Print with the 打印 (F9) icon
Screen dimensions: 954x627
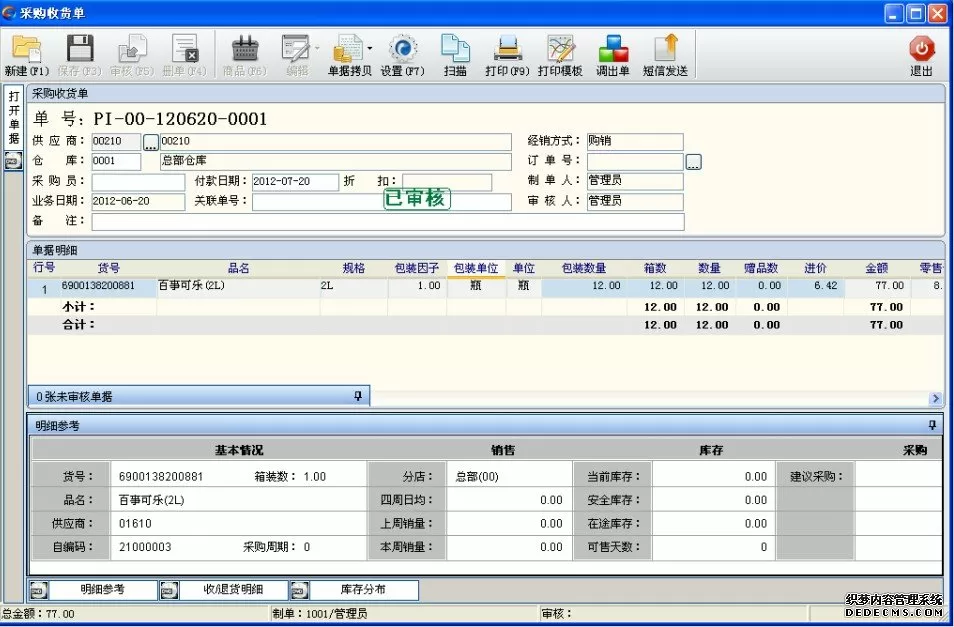pos(507,50)
